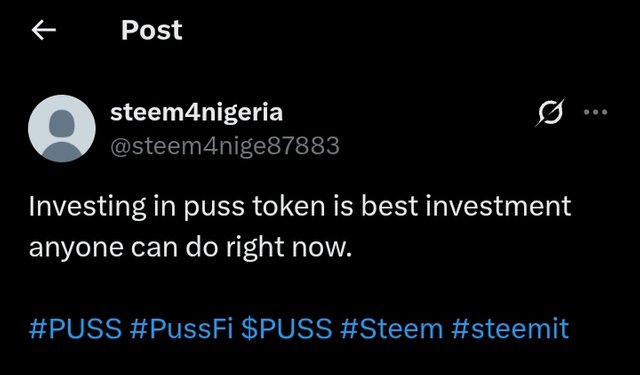Expand the overflow menu beside the Grok icon
Screen dimensions: 640x375
(x=596, y=112)
